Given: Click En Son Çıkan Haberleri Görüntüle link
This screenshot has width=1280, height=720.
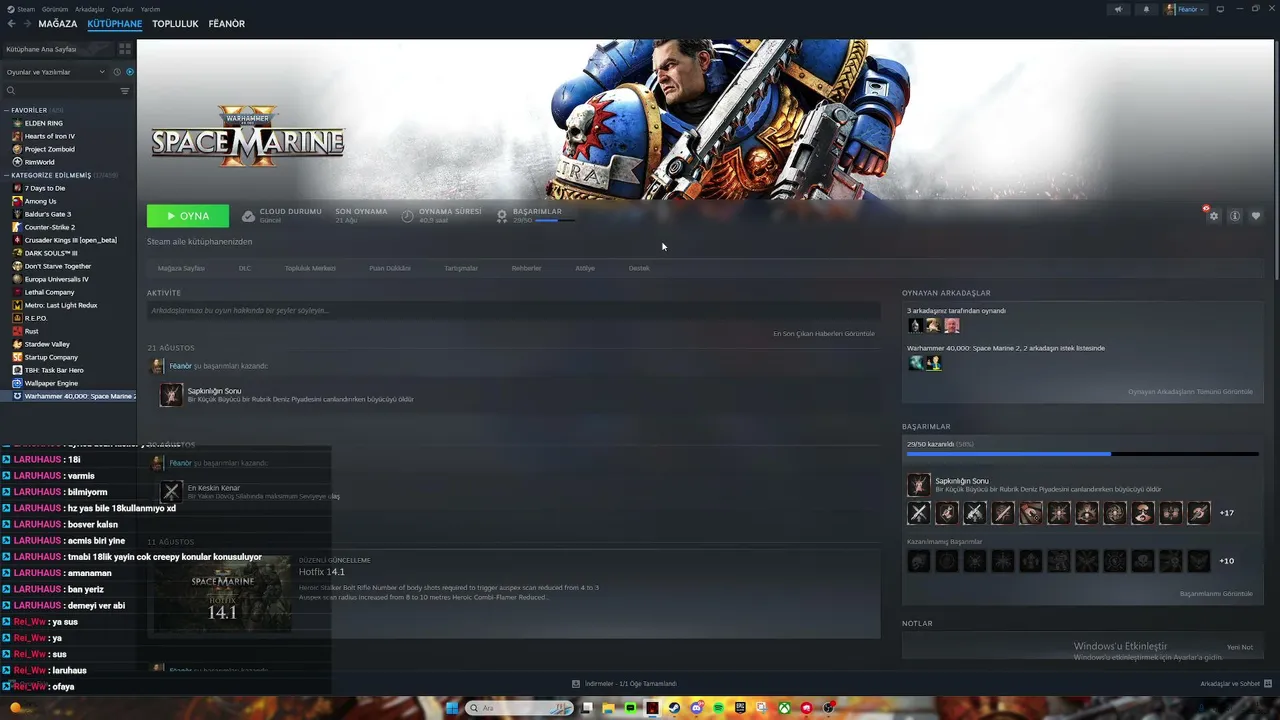Looking at the screenshot, I should point(824,333).
